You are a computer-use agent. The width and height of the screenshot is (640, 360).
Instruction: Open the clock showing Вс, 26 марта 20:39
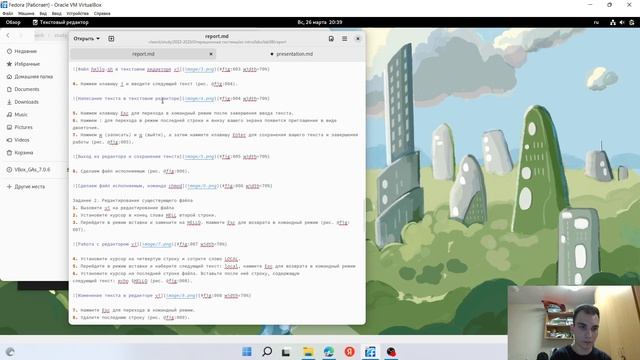(x=320, y=22)
